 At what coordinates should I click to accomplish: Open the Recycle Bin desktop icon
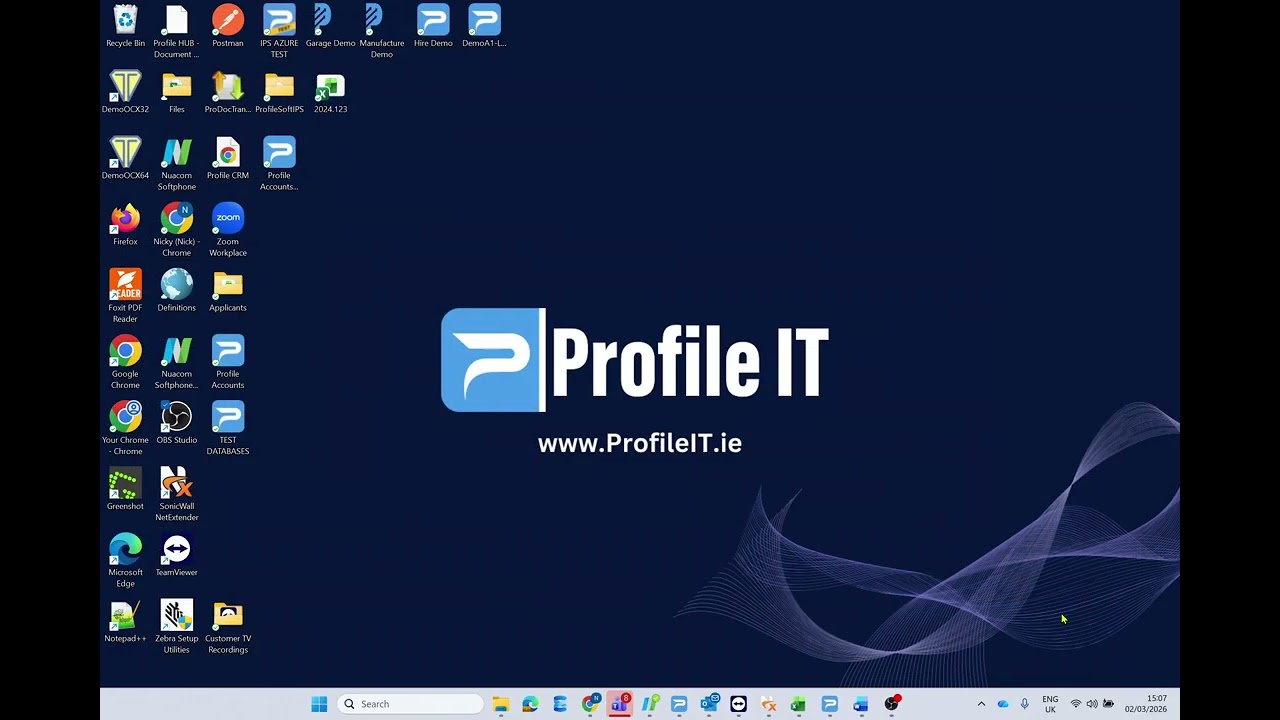click(x=125, y=26)
